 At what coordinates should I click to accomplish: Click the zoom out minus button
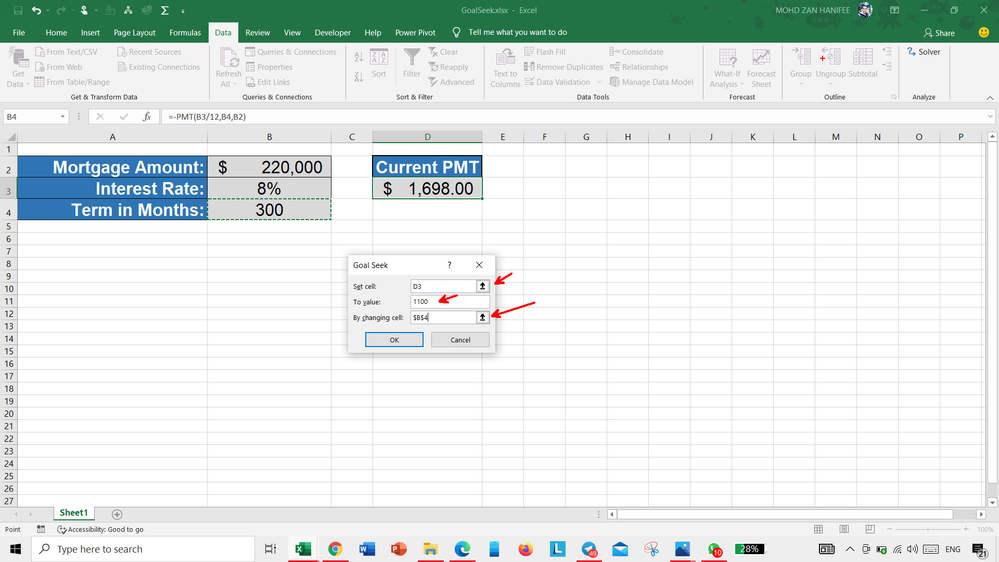click(x=889, y=530)
